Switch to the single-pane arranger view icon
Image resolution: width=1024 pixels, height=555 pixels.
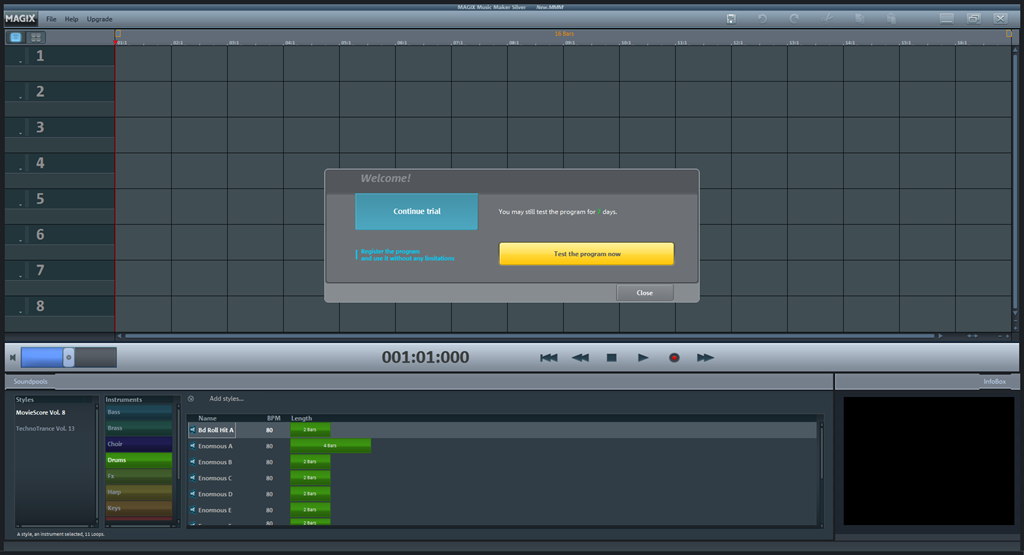(16, 37)
